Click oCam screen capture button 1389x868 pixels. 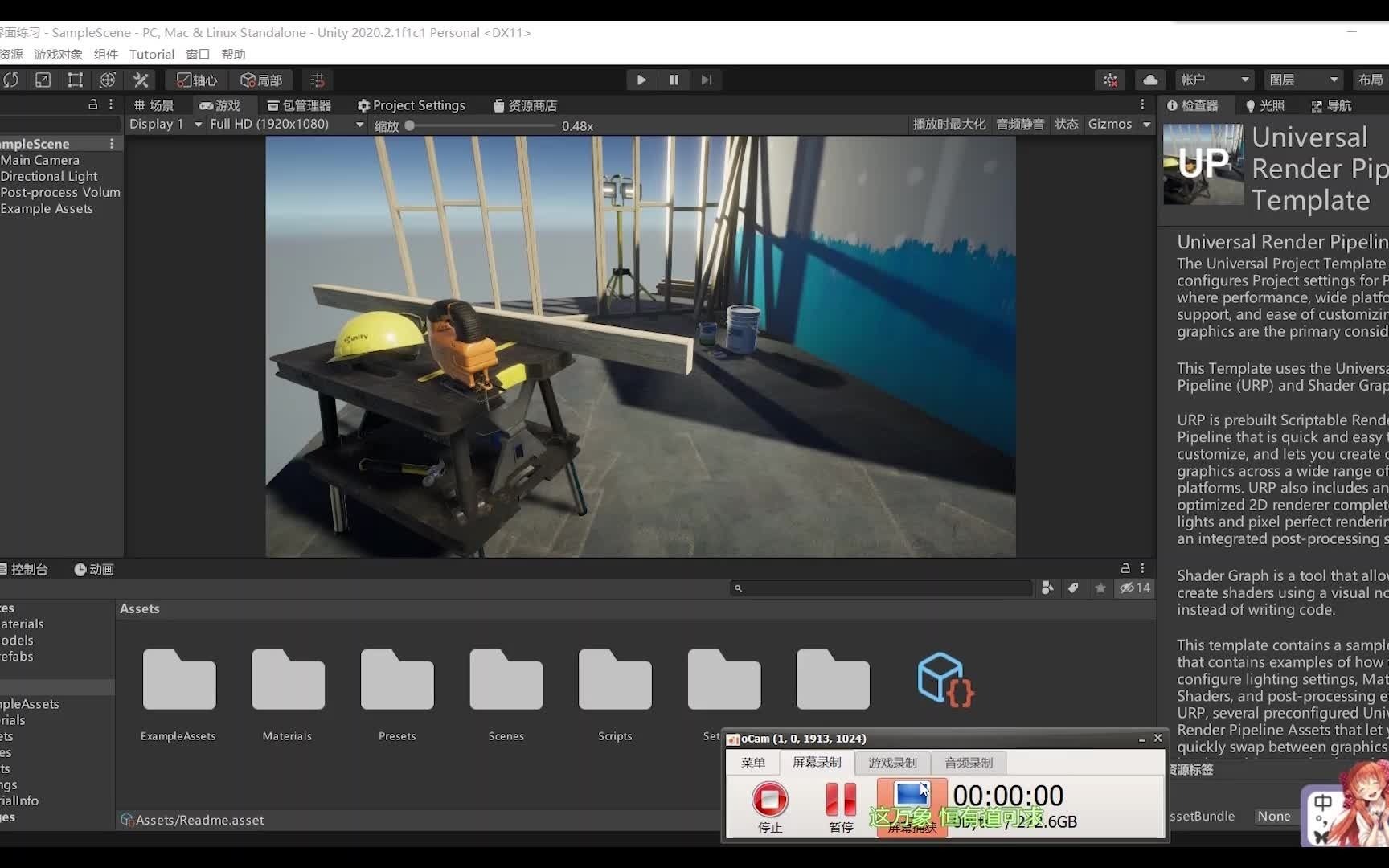[912, 807]
